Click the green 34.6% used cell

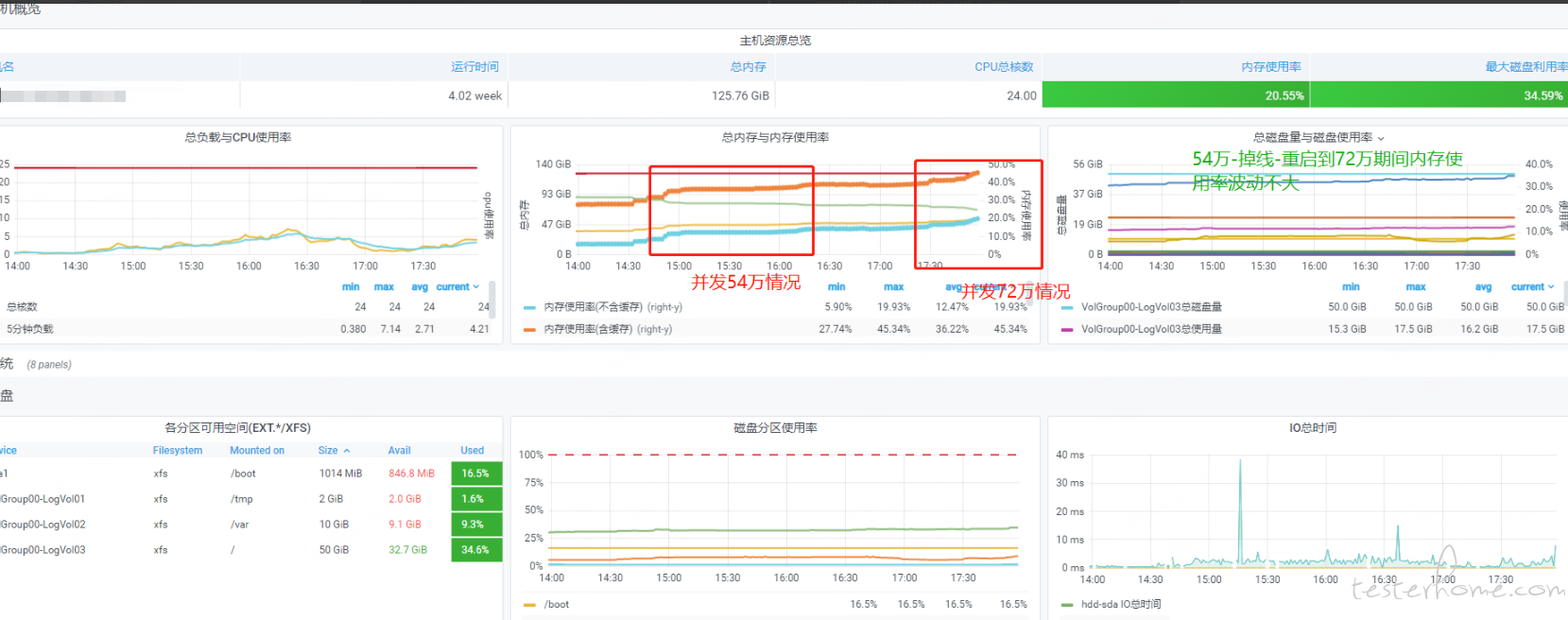[476, 550]
